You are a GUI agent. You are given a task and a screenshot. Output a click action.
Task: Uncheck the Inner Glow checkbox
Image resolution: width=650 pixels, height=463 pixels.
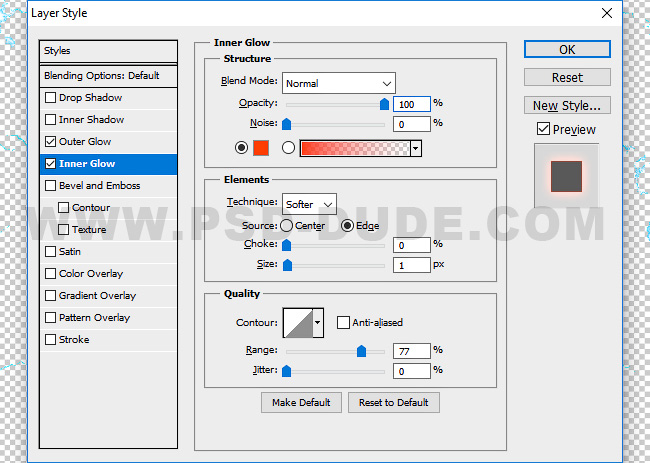pyautogui.click(x=50, y=164)
